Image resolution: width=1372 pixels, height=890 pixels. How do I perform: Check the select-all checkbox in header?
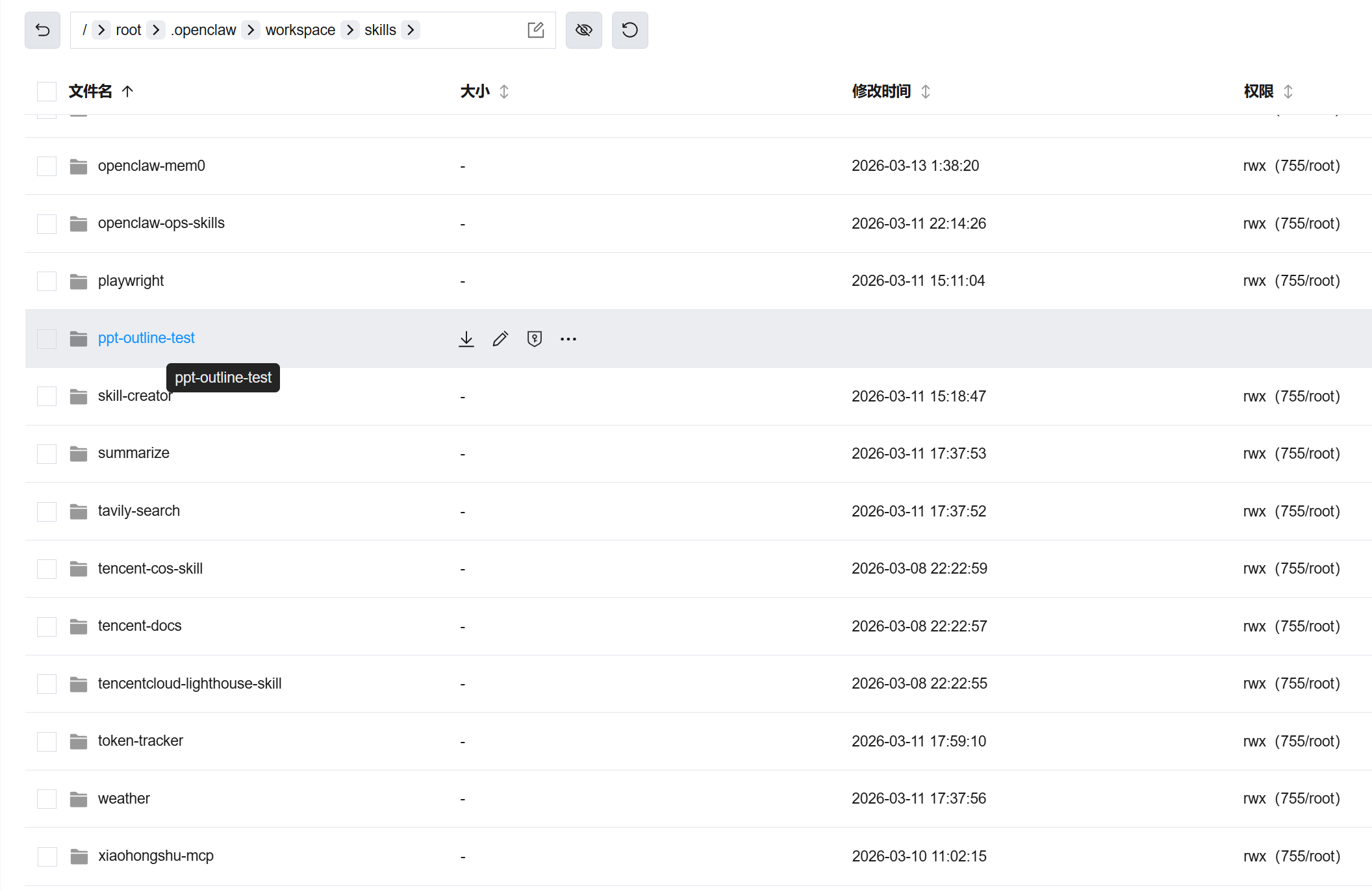click(x=47, y=92)
